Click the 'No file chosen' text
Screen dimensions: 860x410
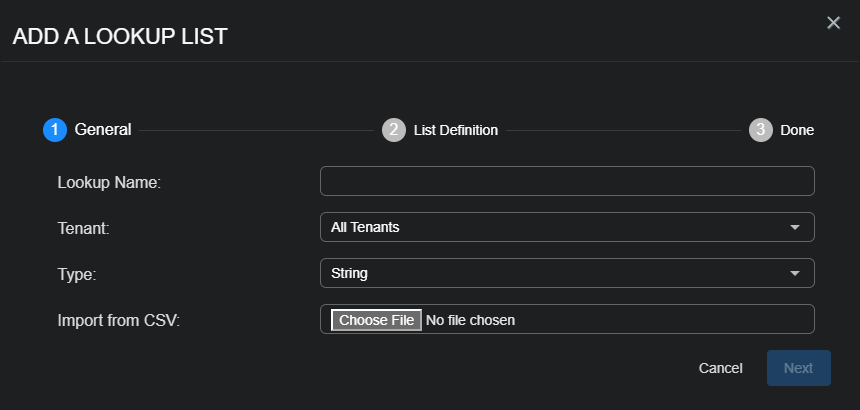click(470, 320)
